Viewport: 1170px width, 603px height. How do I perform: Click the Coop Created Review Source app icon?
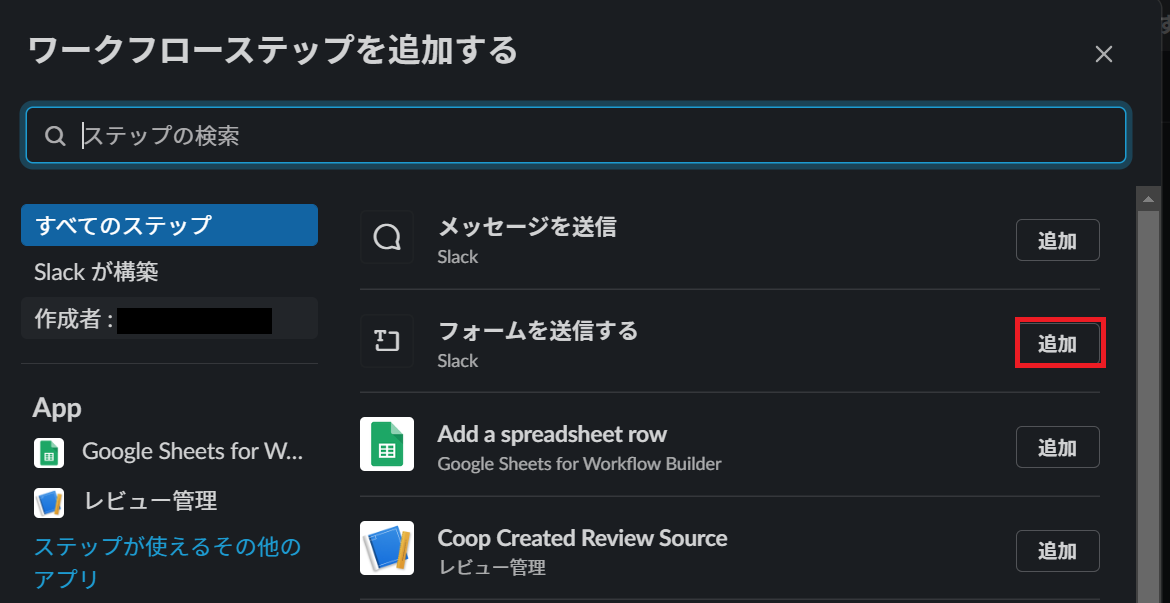tap(387, 548)
